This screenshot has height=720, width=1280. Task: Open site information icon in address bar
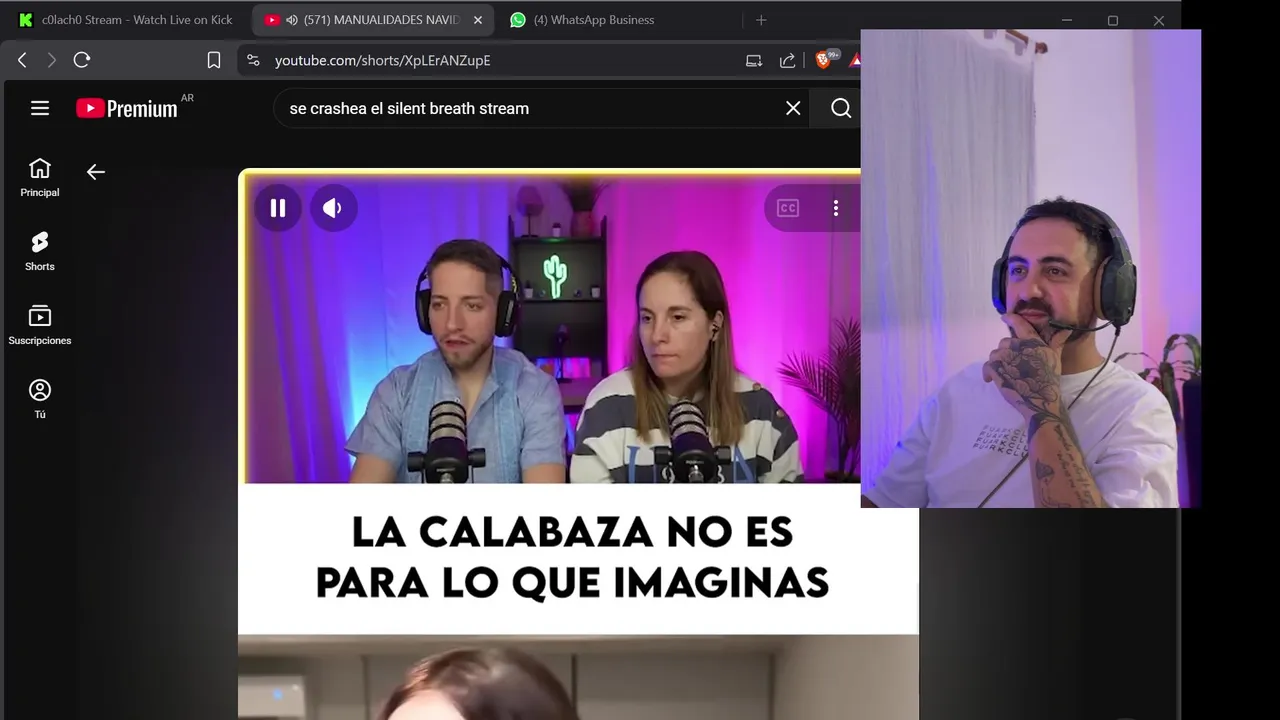pos(253,60)
